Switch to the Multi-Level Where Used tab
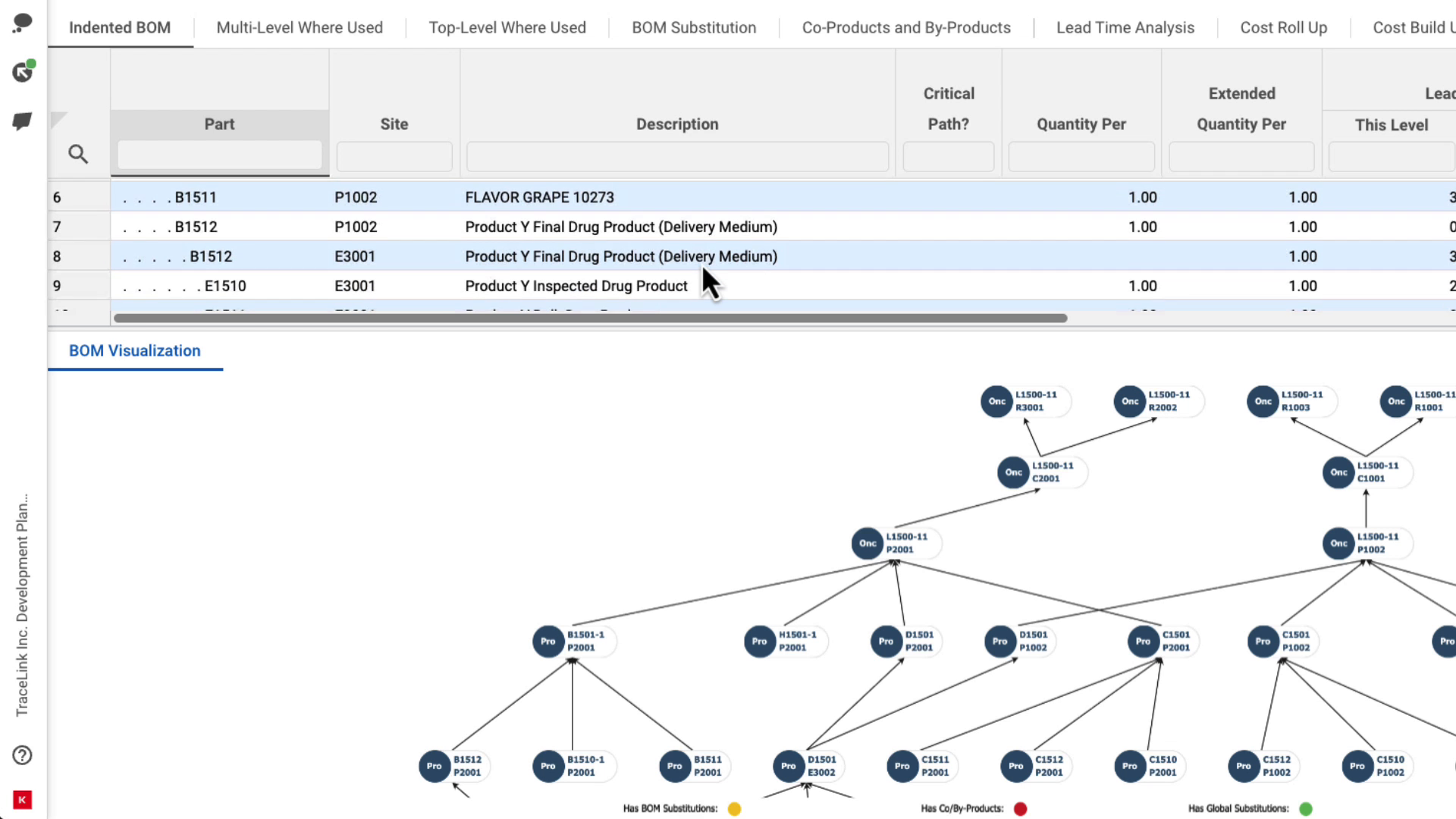 pyautogui.click(x=300, y=27)
